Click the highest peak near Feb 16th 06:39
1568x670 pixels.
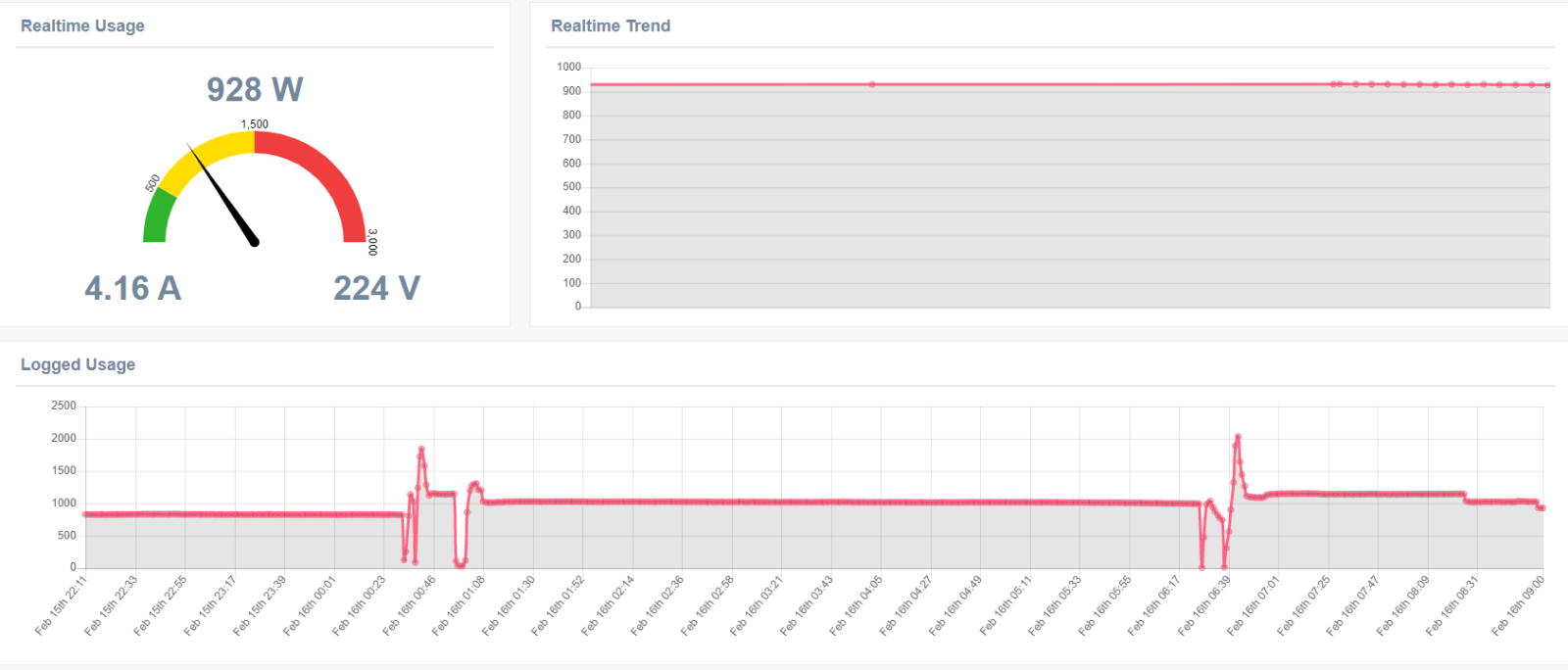coord(1238,437)
